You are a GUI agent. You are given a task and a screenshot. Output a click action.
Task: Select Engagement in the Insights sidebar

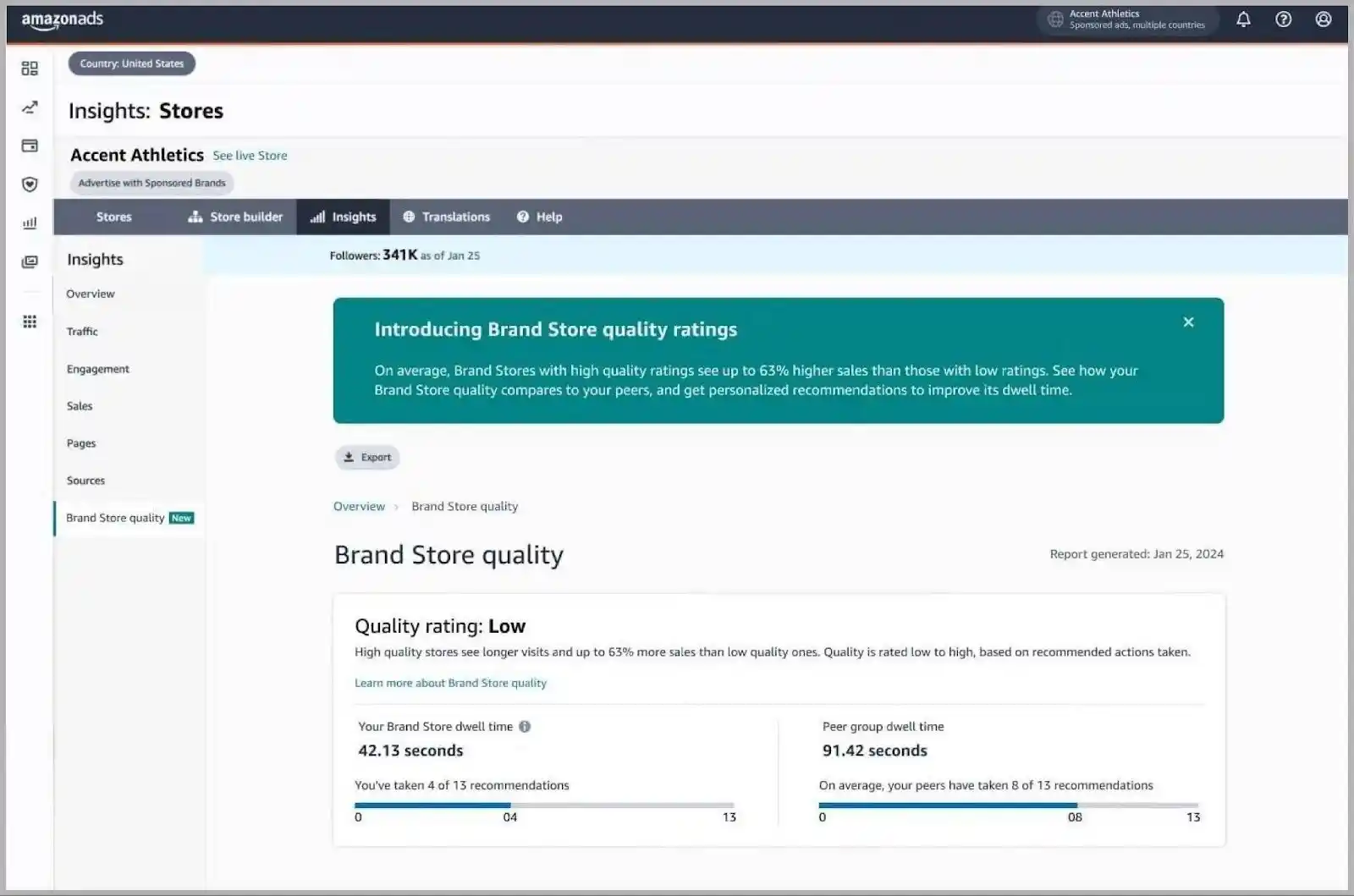point(98,369)
